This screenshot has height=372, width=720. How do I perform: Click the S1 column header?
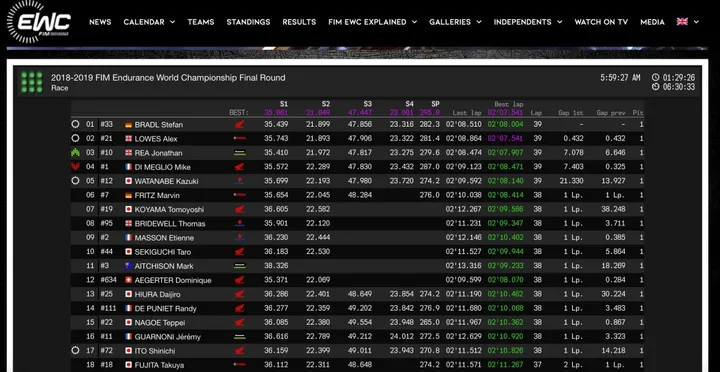284,104
